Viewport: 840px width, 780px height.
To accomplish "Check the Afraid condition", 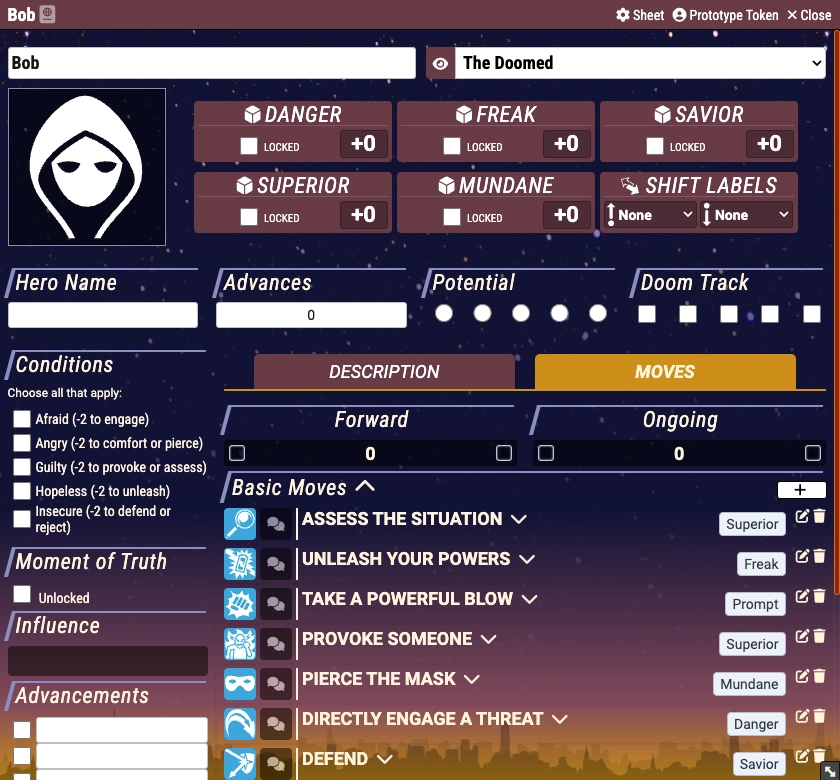I will coord(22,419).
